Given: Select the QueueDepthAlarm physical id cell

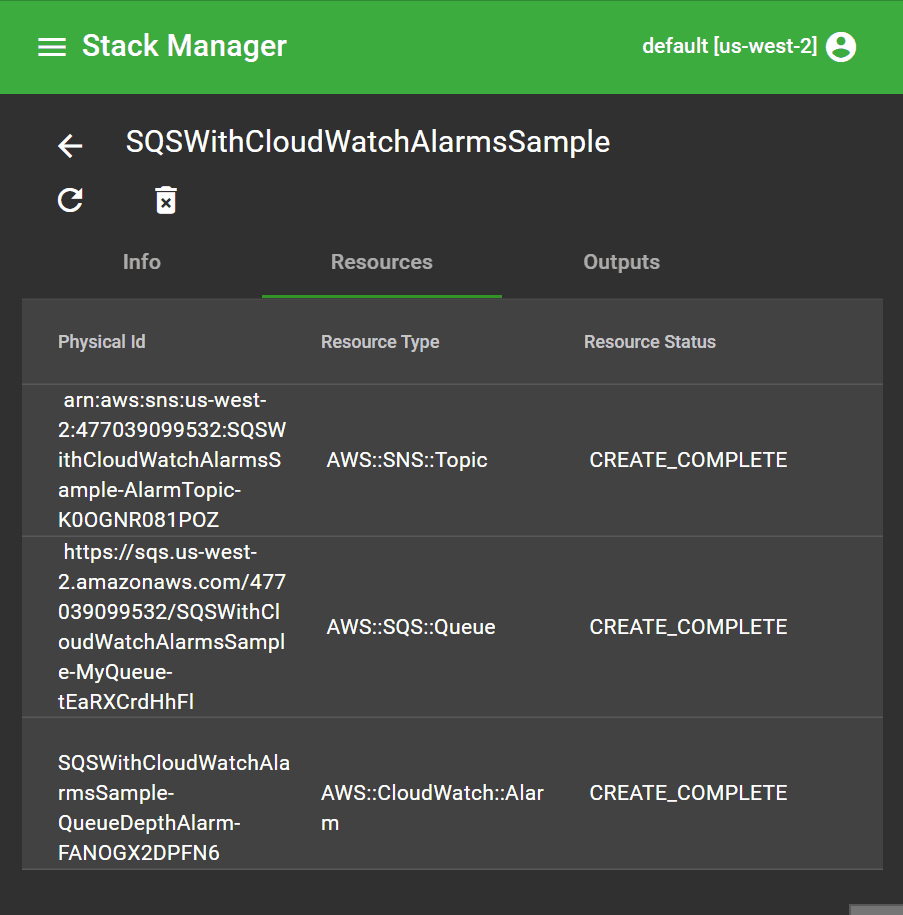Looking at the screenshot, I should (172, 808).
